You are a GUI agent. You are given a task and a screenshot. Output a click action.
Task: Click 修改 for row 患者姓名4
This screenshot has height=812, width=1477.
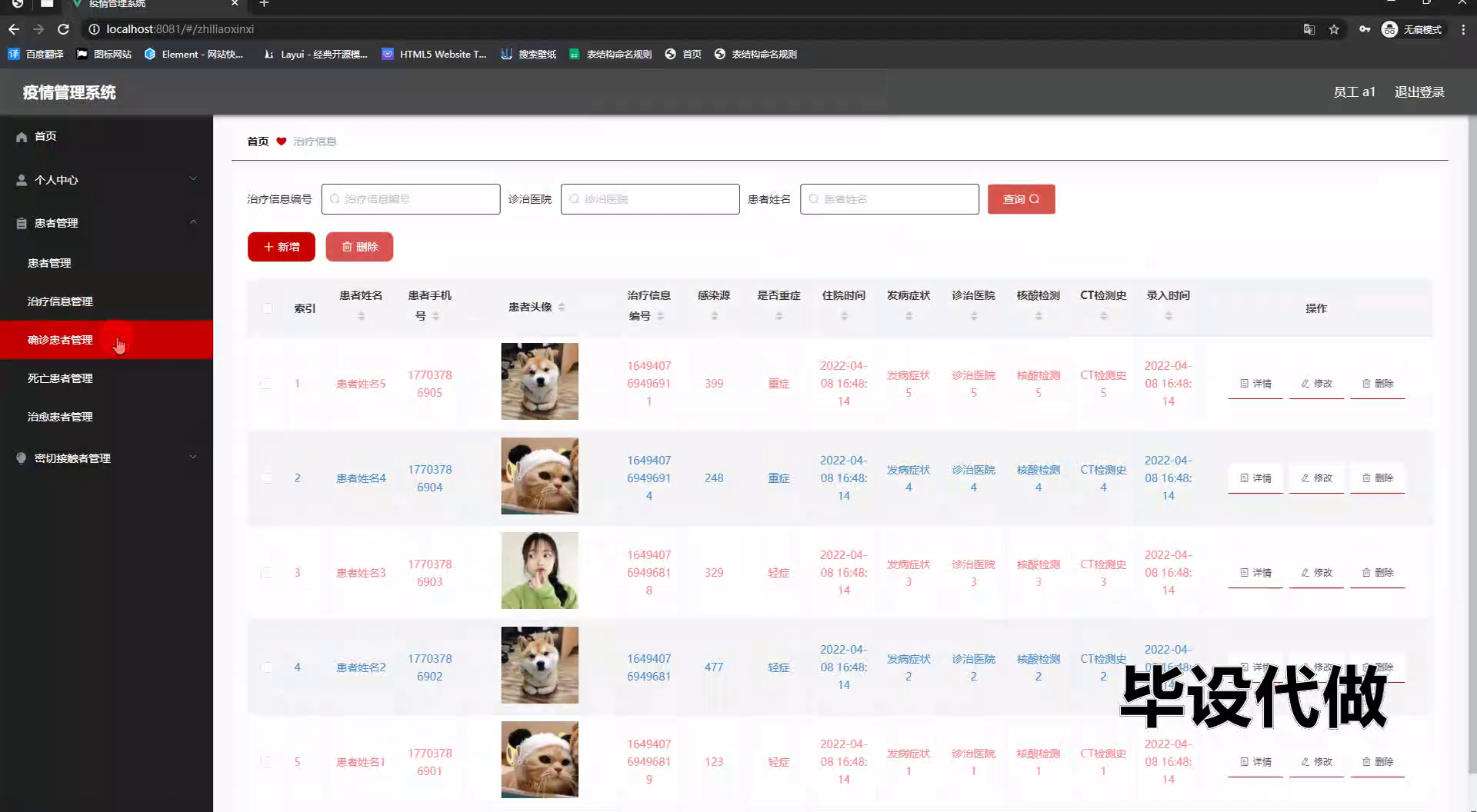[x=1316, y=478]
